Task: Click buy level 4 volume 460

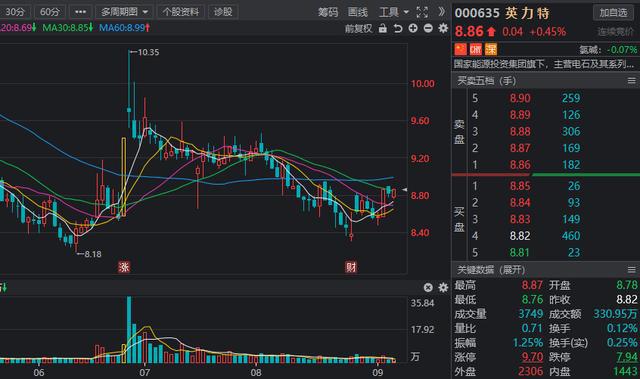Action: (x=571, y=235)
